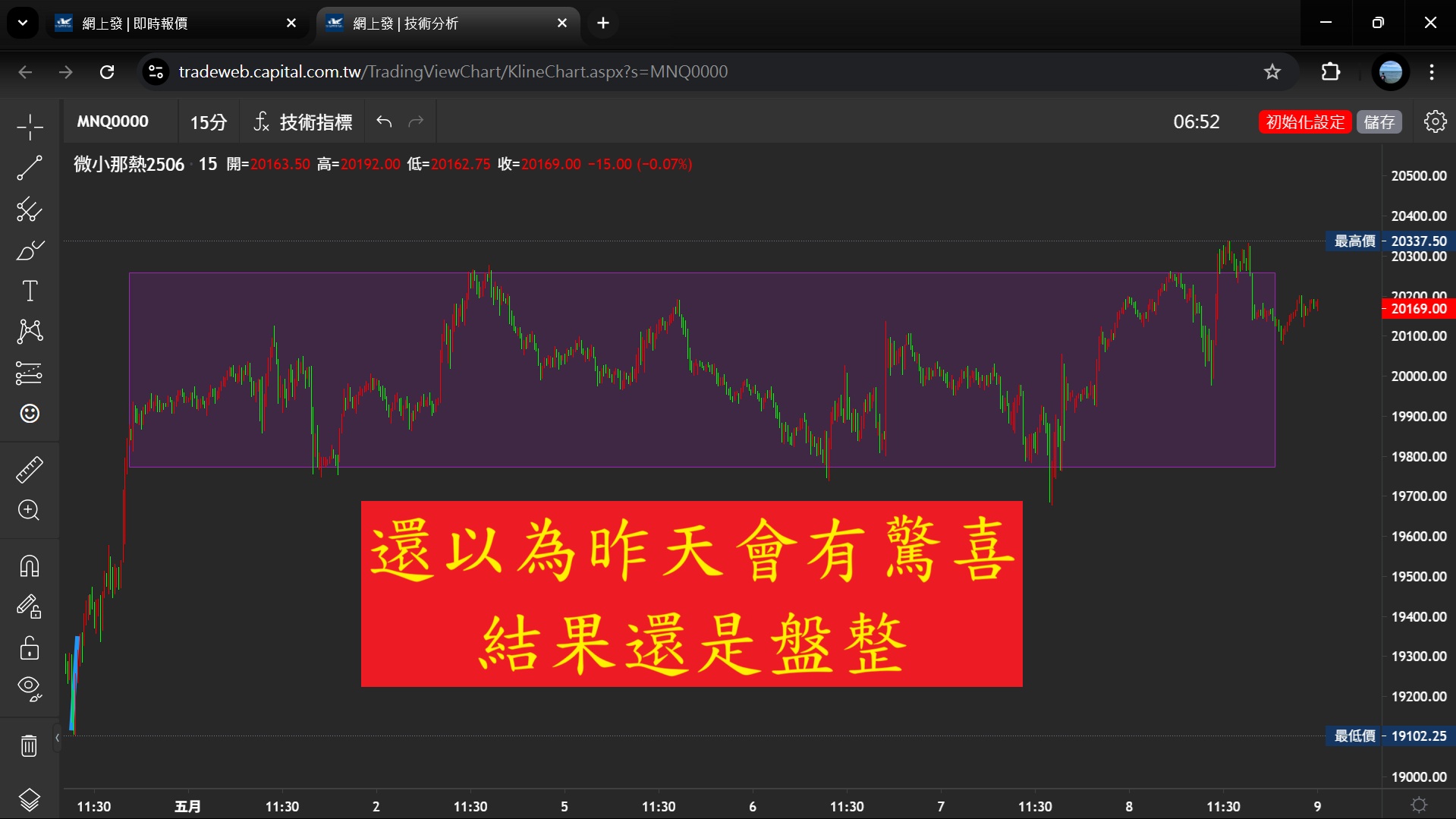This screenshot has width=1456, height=819.
Task: Go forward in browser history
Action: tap(66, 72)
